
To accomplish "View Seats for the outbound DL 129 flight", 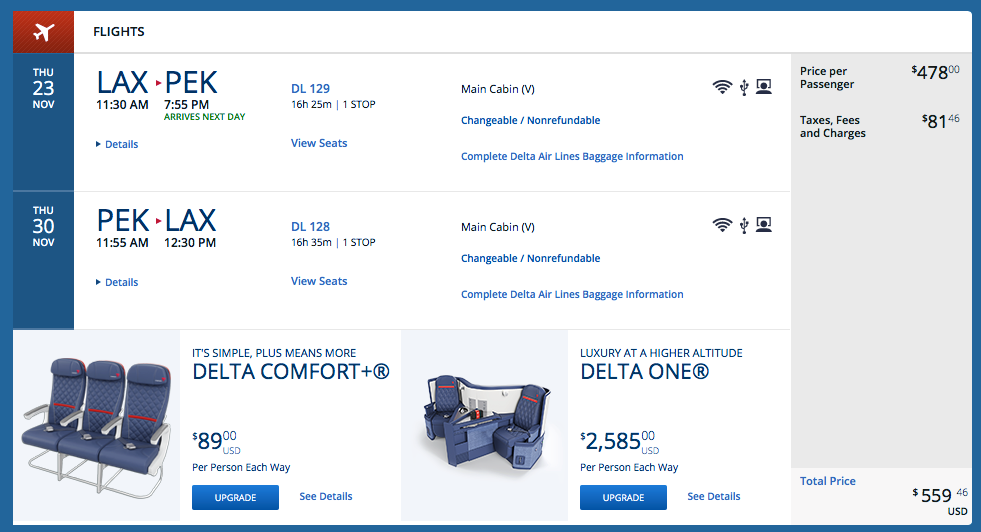I will [x=319, y=143].
